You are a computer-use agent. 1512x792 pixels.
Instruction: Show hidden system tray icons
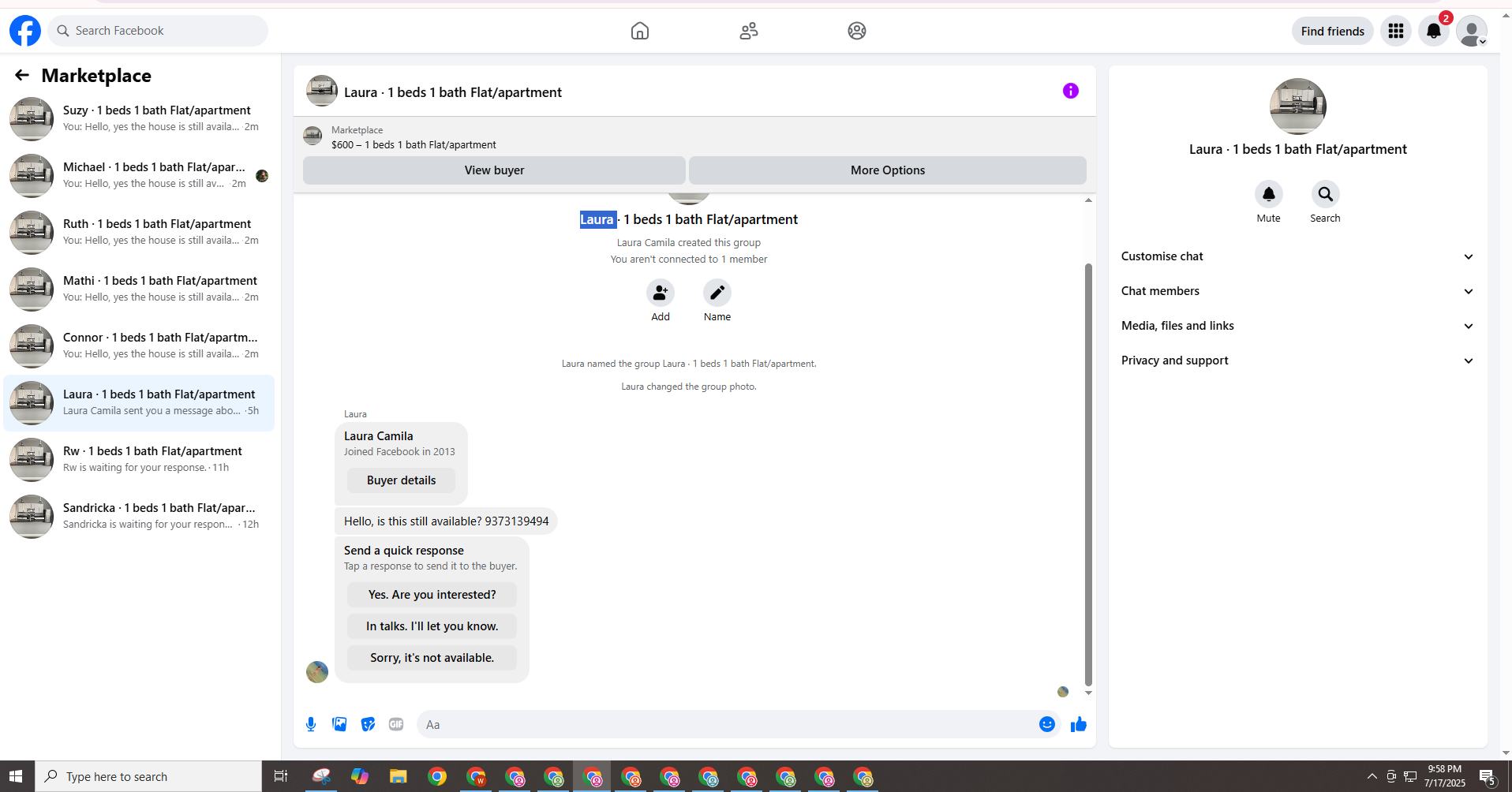1372,776
